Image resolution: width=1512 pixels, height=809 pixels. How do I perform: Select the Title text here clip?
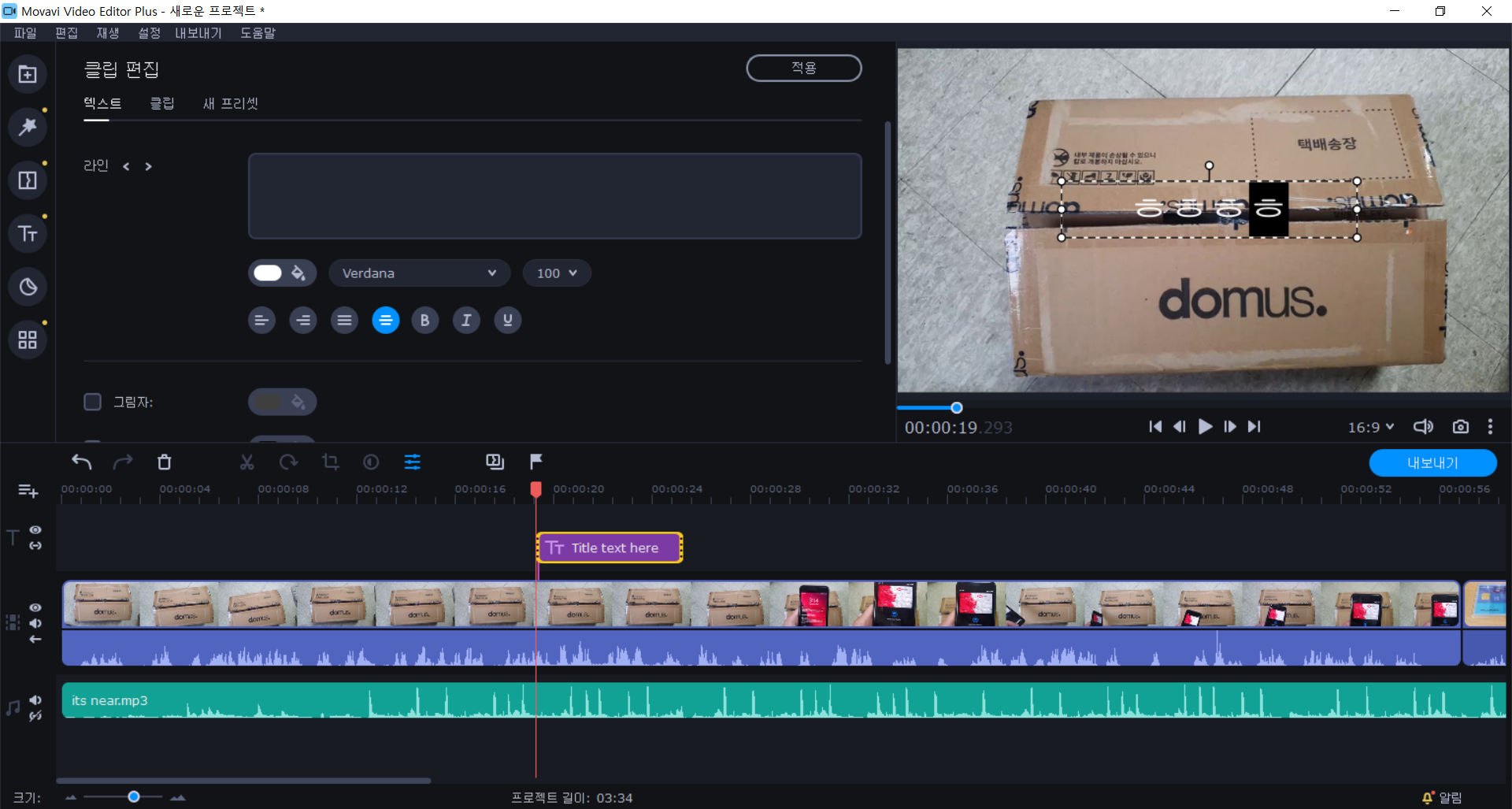pyautogui.click(x=610, y=547)
